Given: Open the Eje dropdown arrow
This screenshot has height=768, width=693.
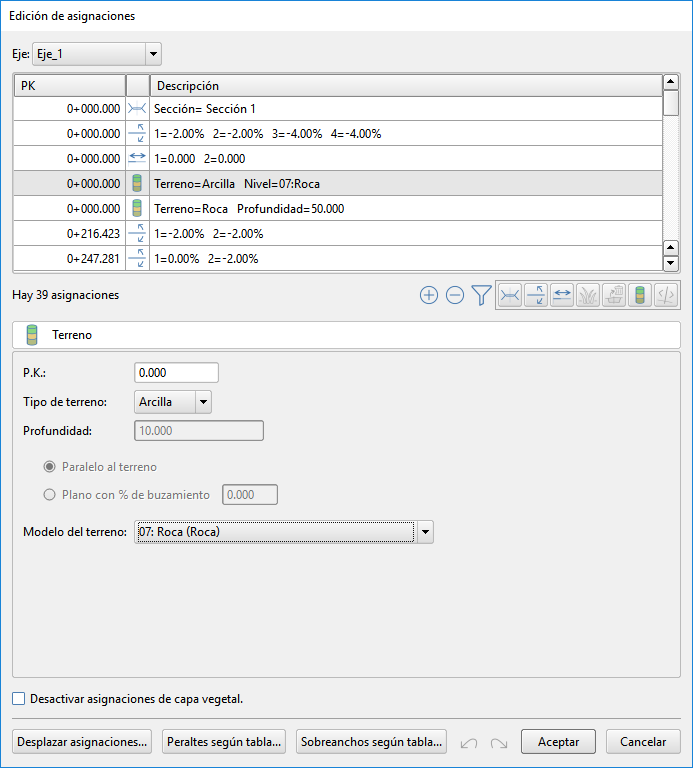Looking at the screenshot, I should pos(153,54).
